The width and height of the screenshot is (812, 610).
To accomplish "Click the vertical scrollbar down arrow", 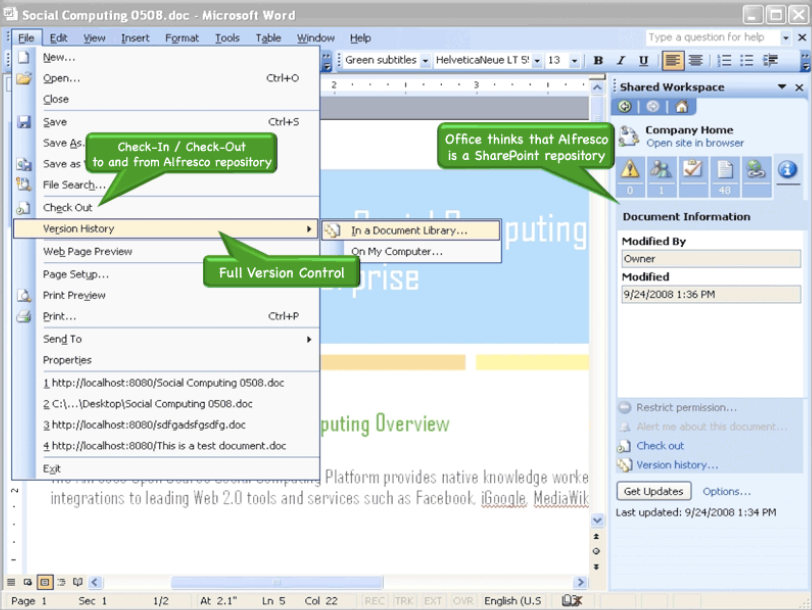I will [x=597, y=520].
